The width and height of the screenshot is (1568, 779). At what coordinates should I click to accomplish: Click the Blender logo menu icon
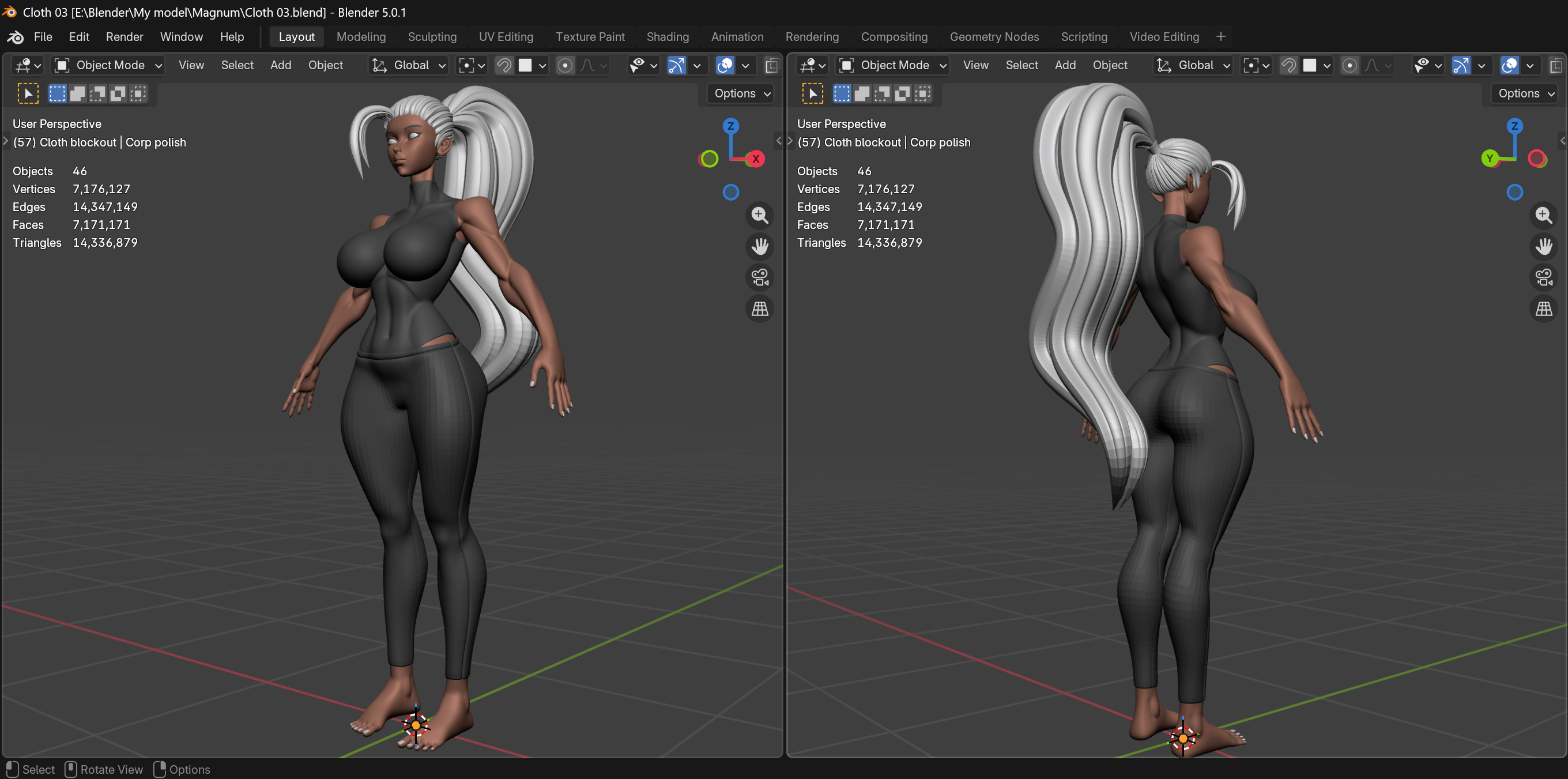click(15, 37)
